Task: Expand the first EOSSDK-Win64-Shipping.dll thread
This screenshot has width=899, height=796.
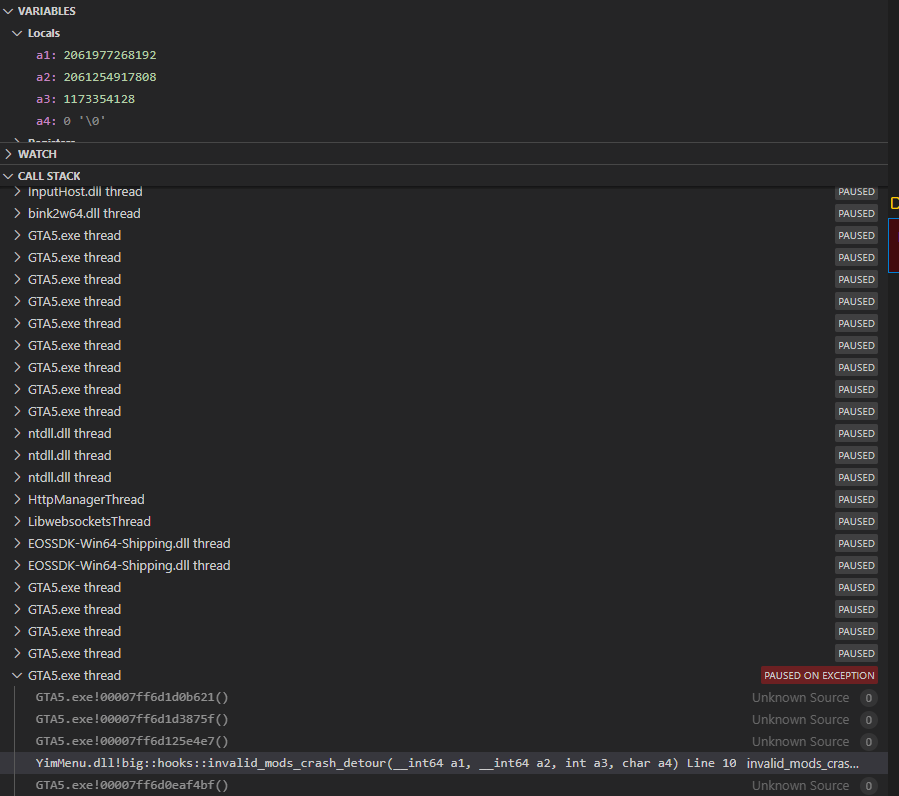Action: (16, 543)
